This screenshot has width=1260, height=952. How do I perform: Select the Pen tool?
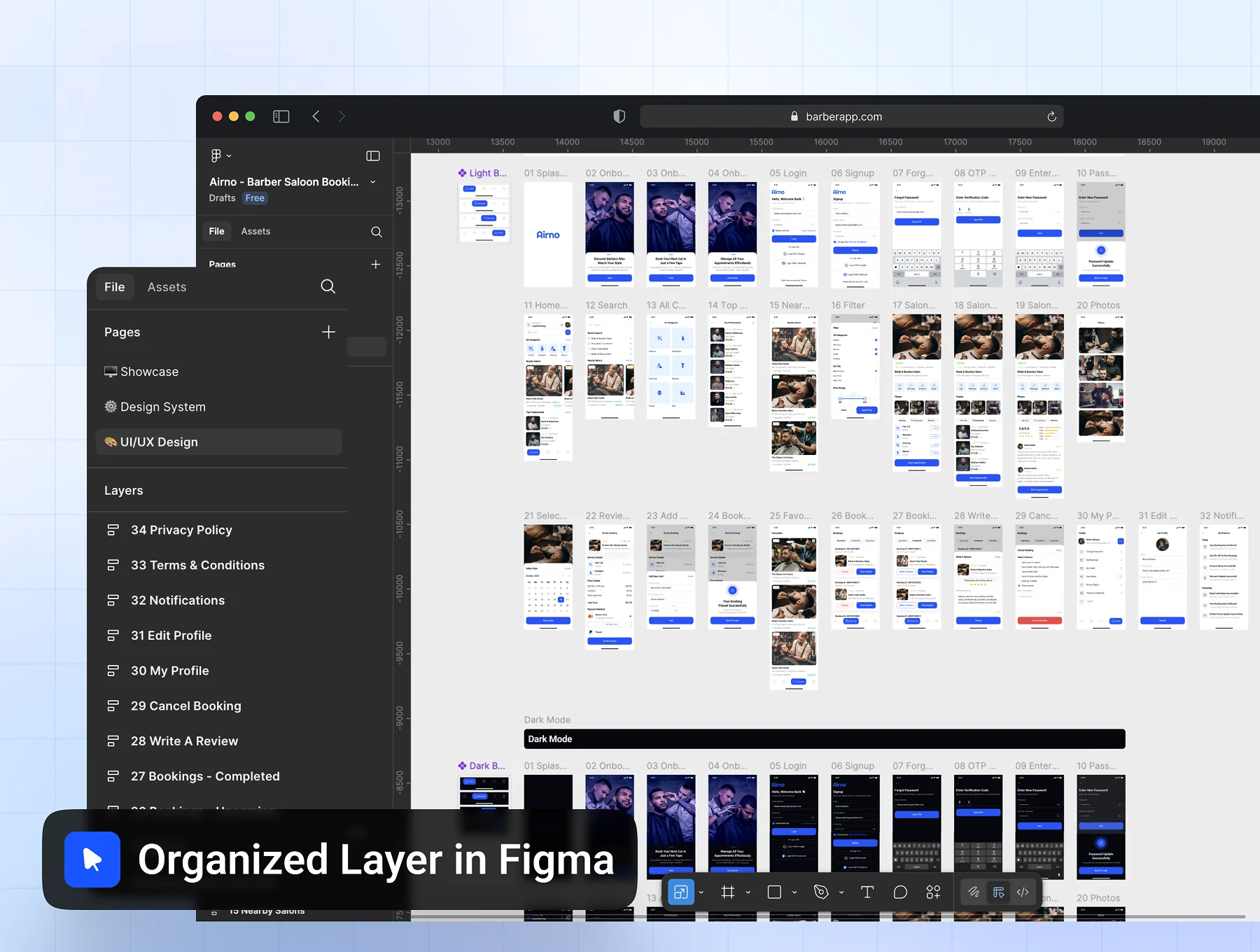821,892
